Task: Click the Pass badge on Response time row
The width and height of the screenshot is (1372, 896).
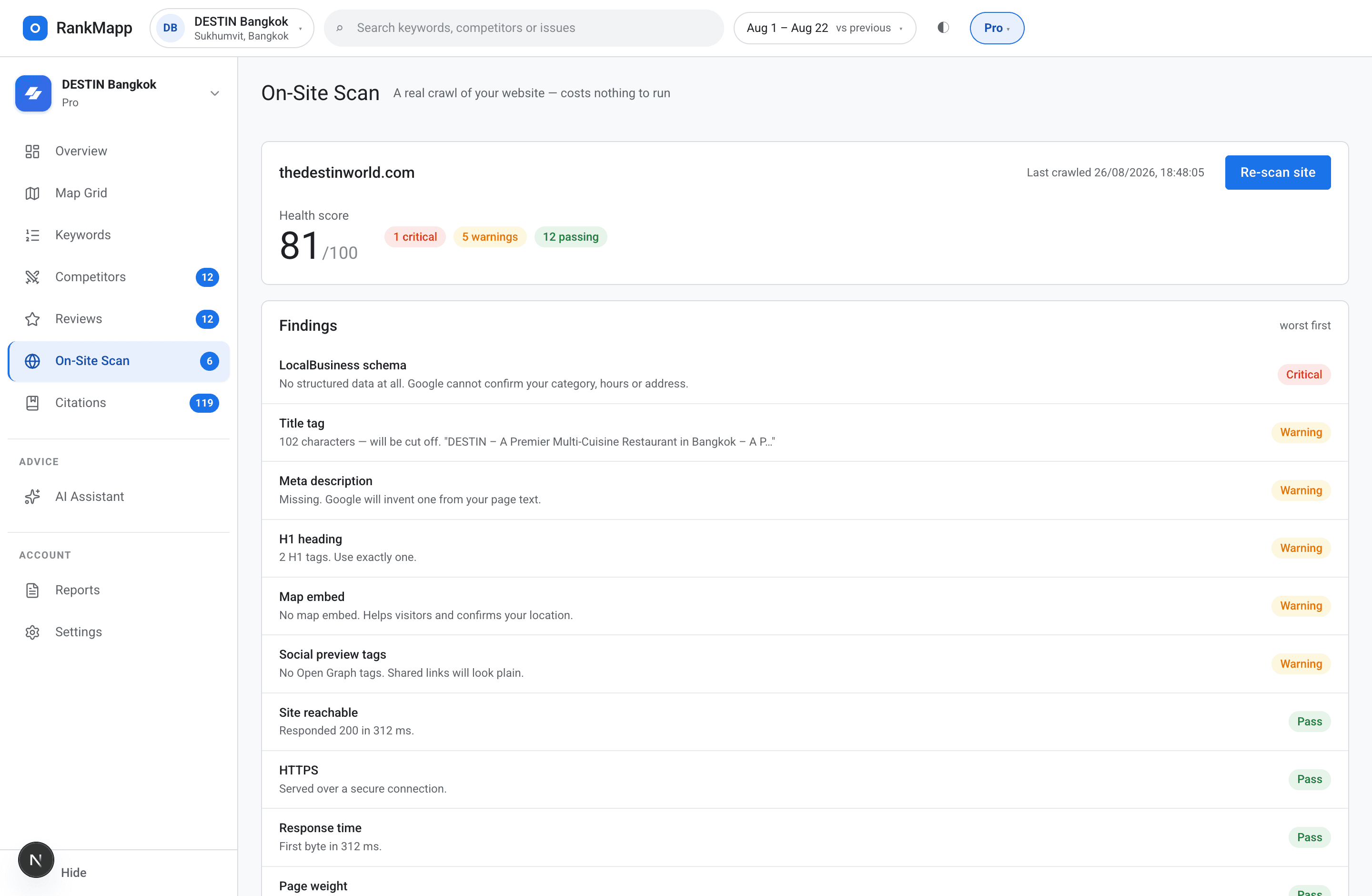Action: click(x=1309, y=838)
